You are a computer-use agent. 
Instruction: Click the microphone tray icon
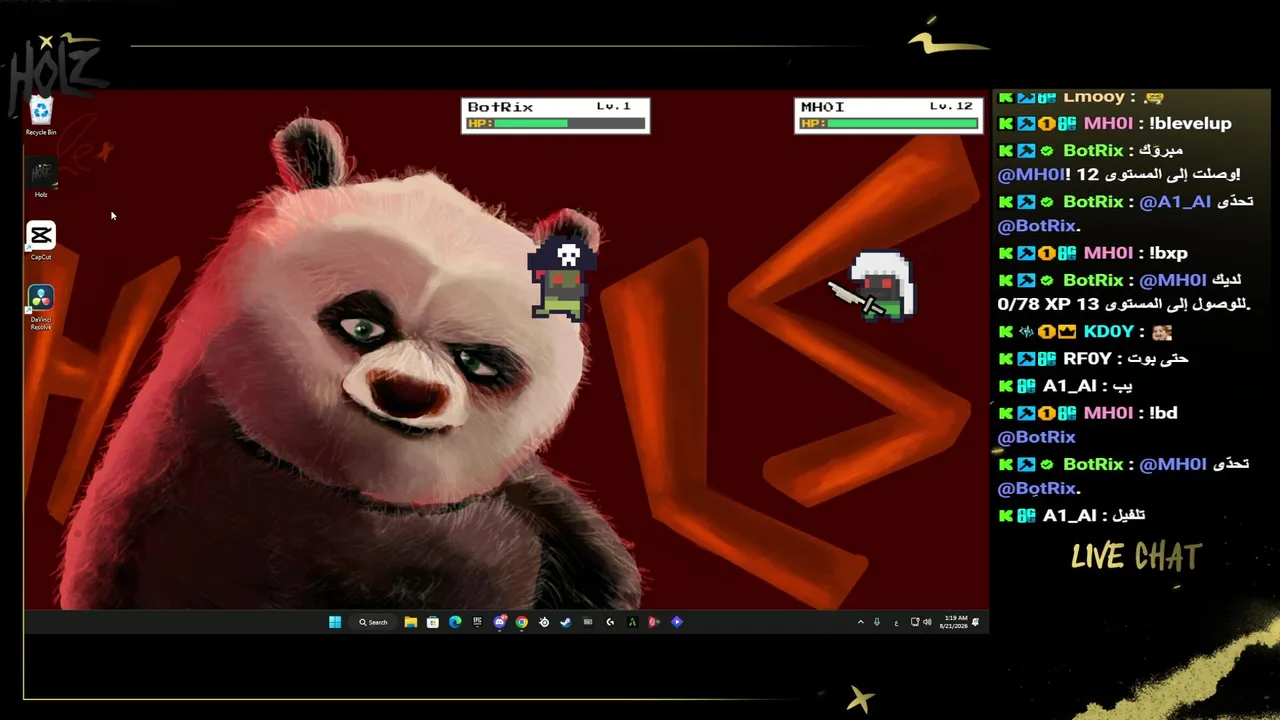pyautogui.click(x=877, y=622)
